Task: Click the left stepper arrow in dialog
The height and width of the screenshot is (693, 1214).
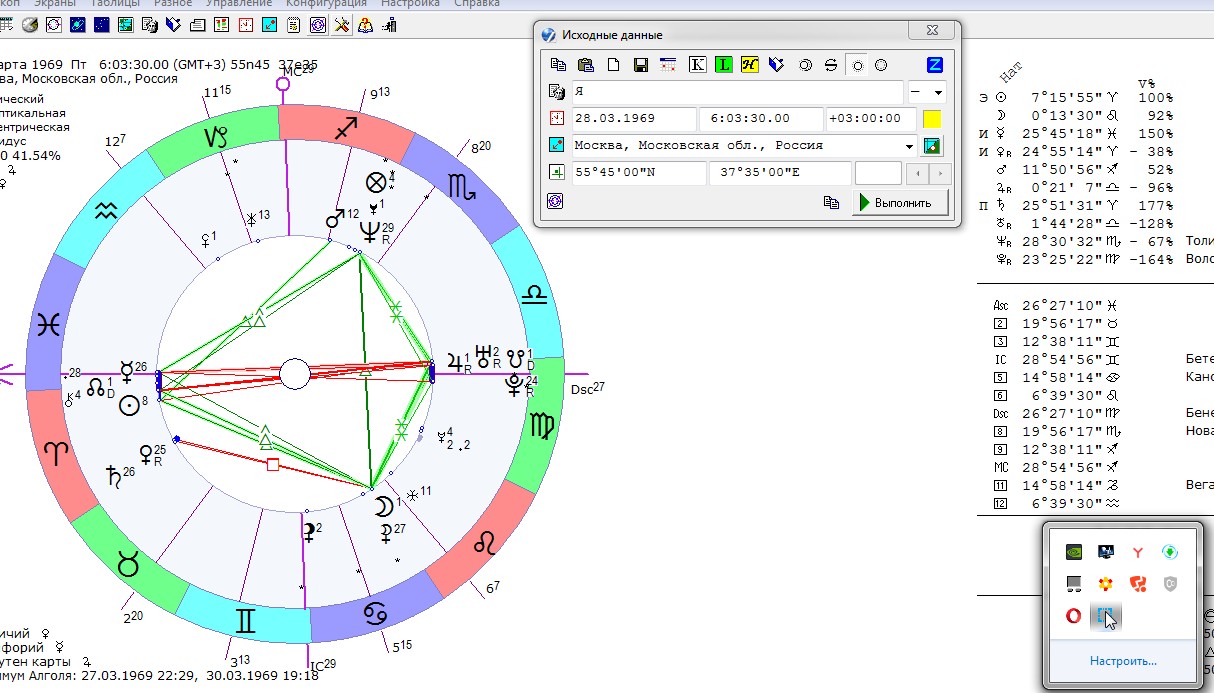Action: (918, 173)
